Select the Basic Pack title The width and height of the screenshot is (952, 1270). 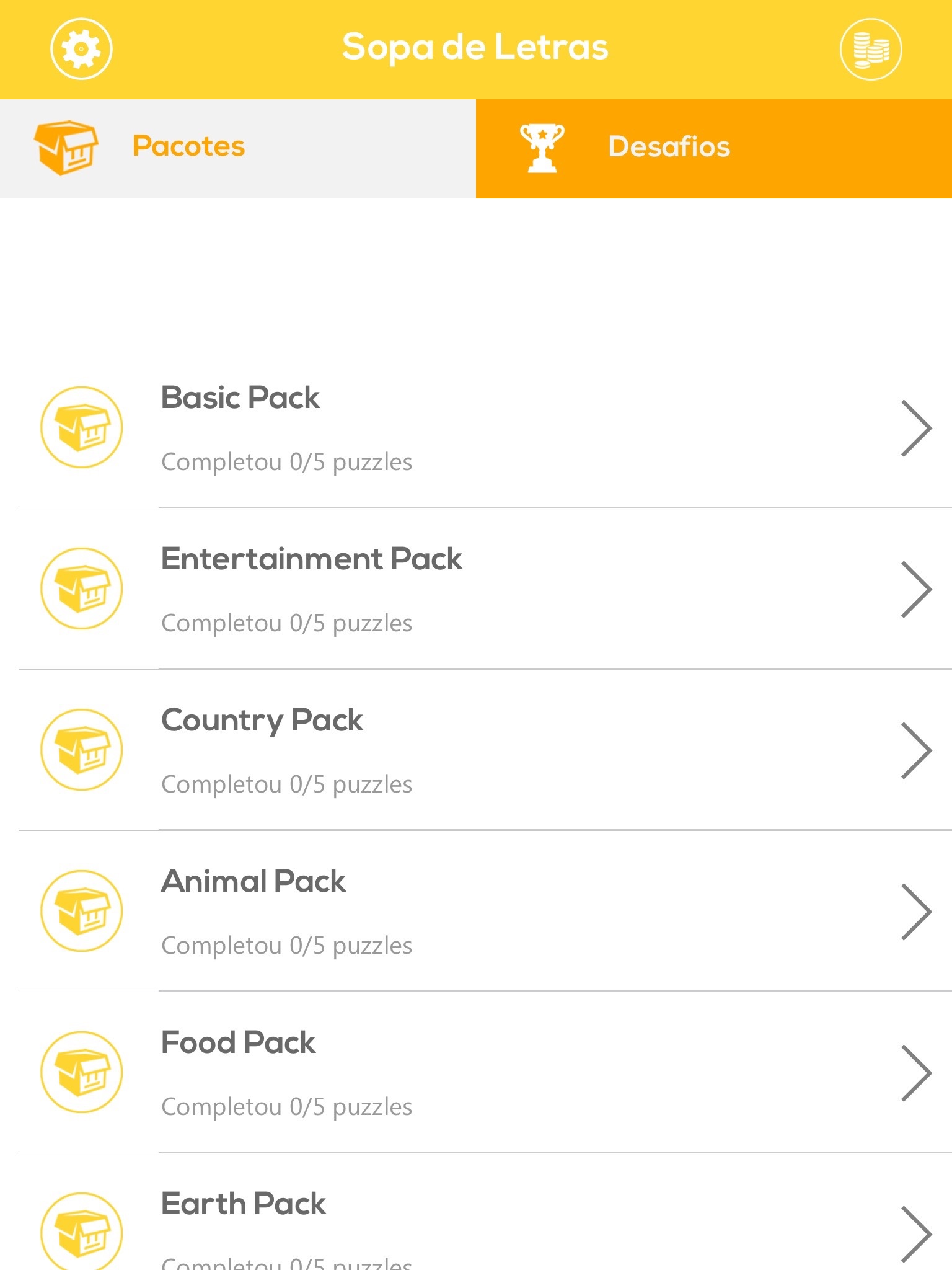[240, 397]
